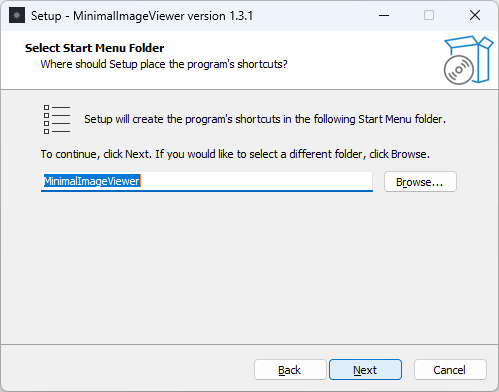Click the blank panel area below the field
499x392 pixels.
pos(249,267)
